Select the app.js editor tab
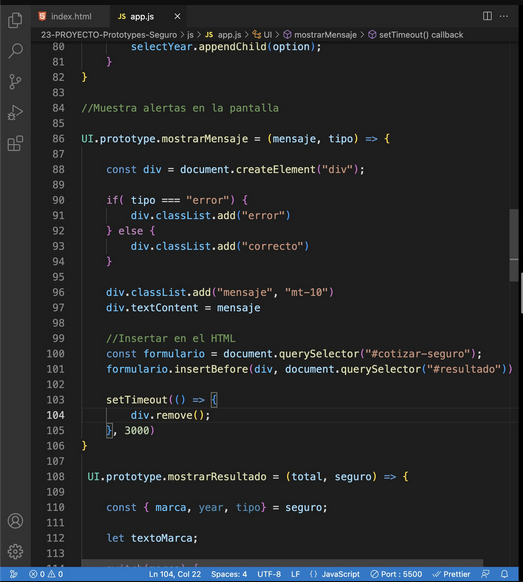 141,16
